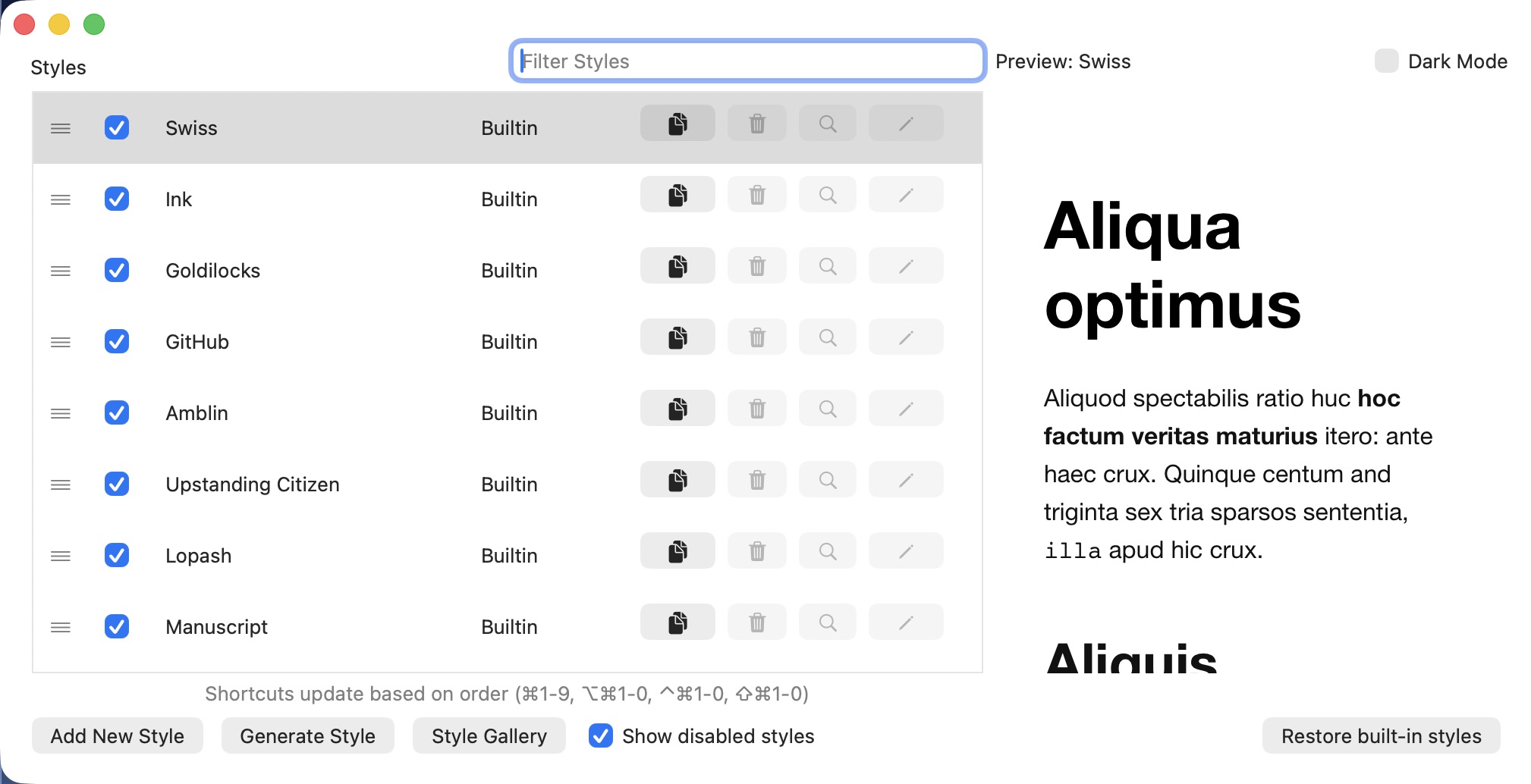Focus the Filter Styles search field

coord(747,61)
